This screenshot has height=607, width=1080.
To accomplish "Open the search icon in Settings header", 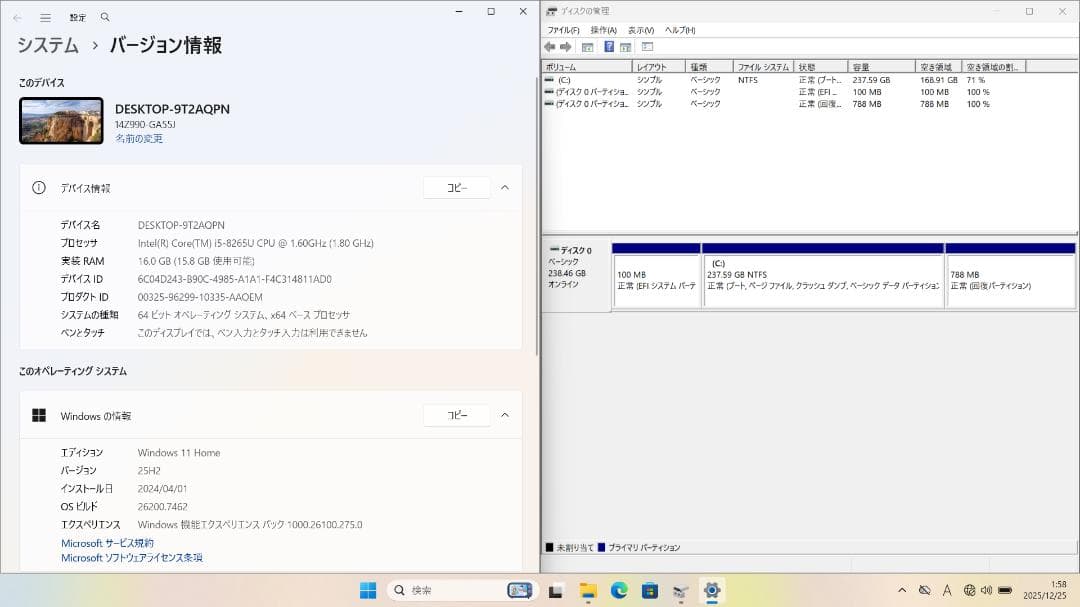I will (x=103, y=16).
